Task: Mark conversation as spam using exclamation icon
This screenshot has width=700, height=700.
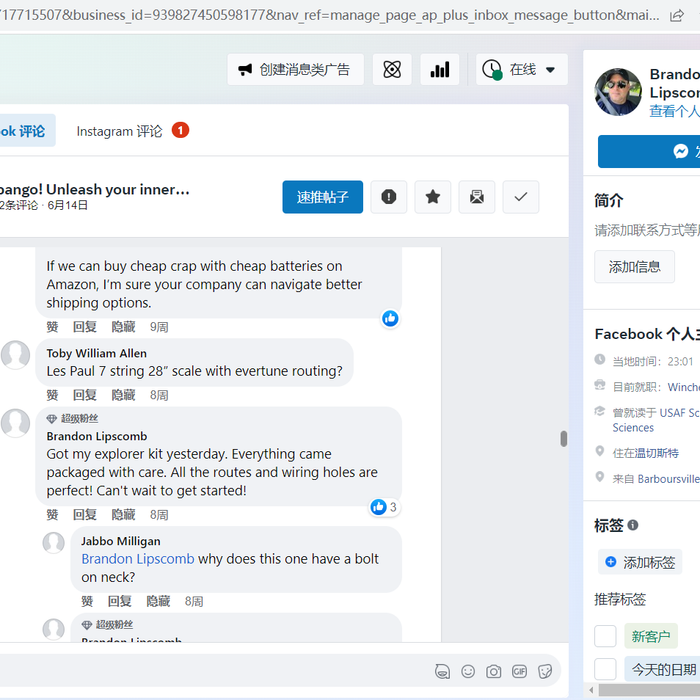Action: click(389, 197)
